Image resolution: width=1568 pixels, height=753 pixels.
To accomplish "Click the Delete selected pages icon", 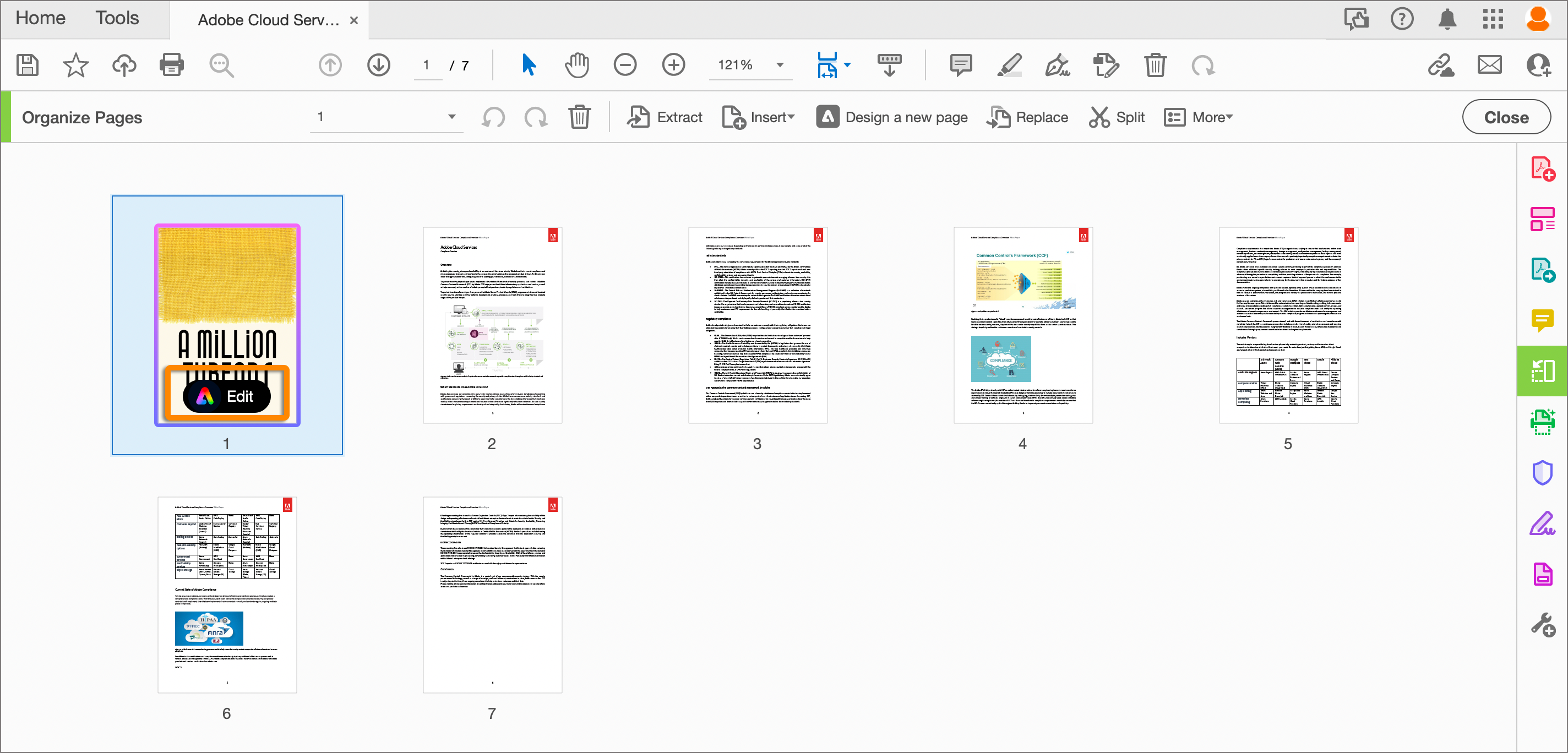I will pyautogui.click(x=580, y=117).
